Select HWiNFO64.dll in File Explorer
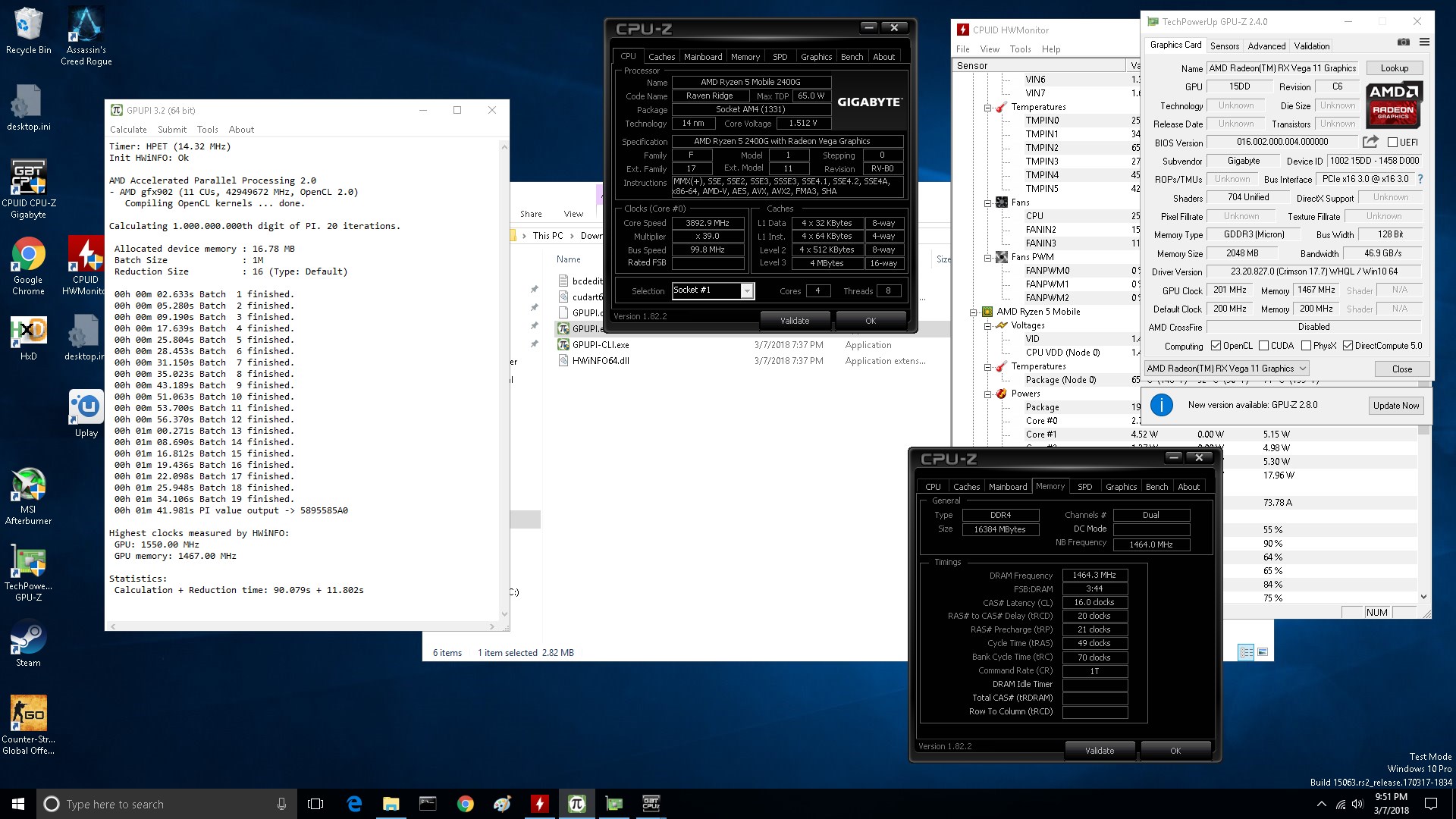 [x=600, y=361]
